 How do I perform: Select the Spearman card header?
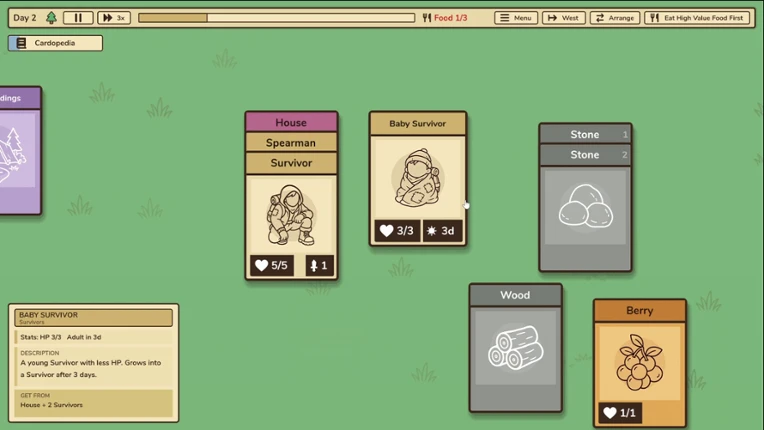291,143
